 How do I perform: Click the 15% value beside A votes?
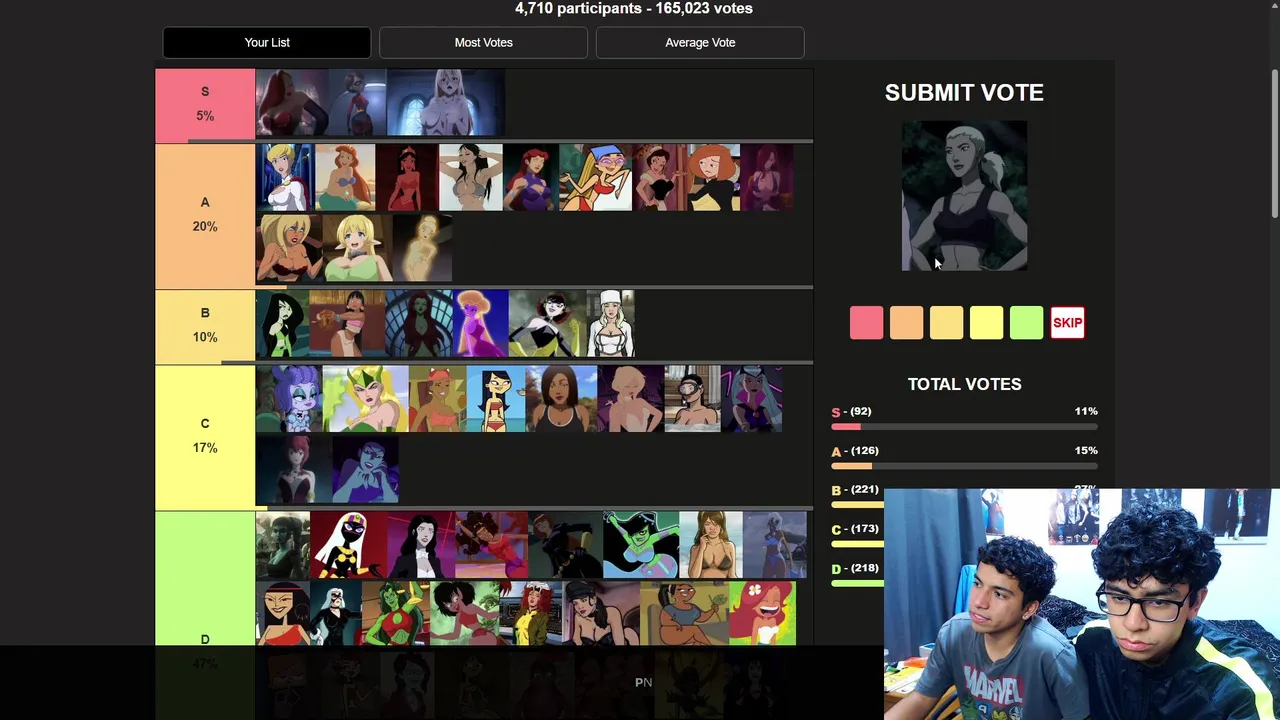[1085, 451]
